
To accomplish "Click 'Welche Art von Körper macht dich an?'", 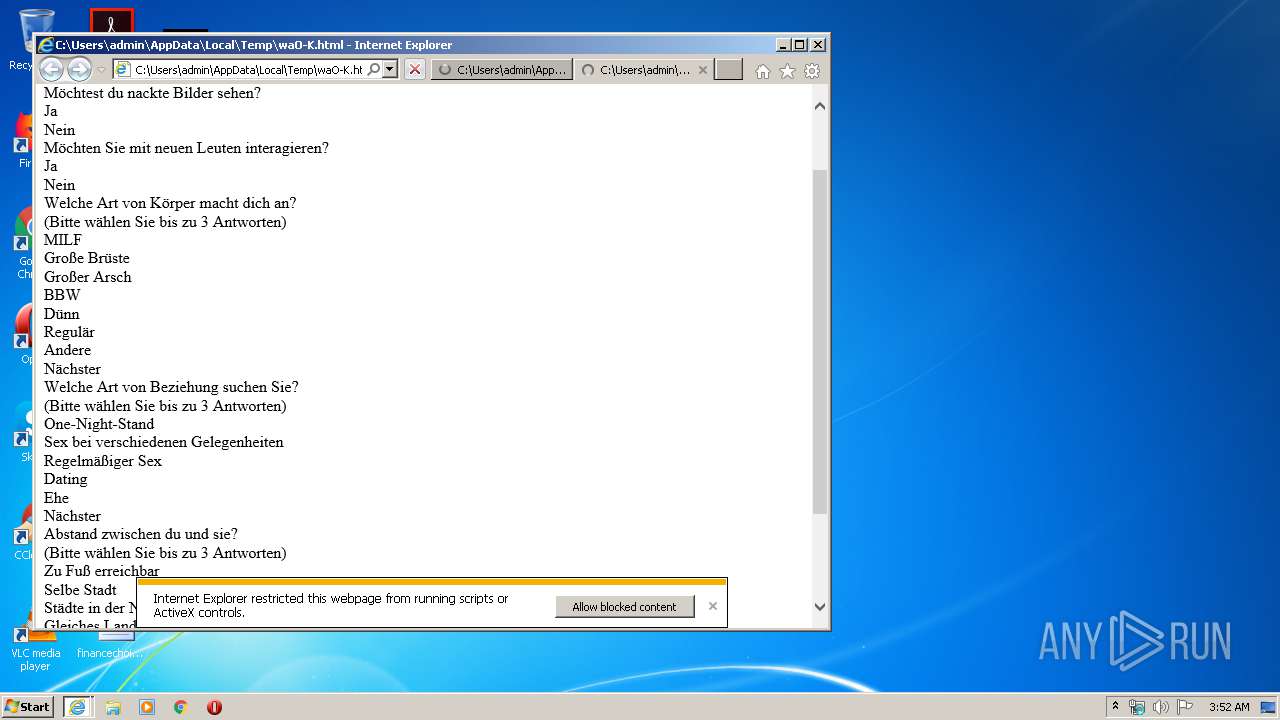I will tap(170, 203).
